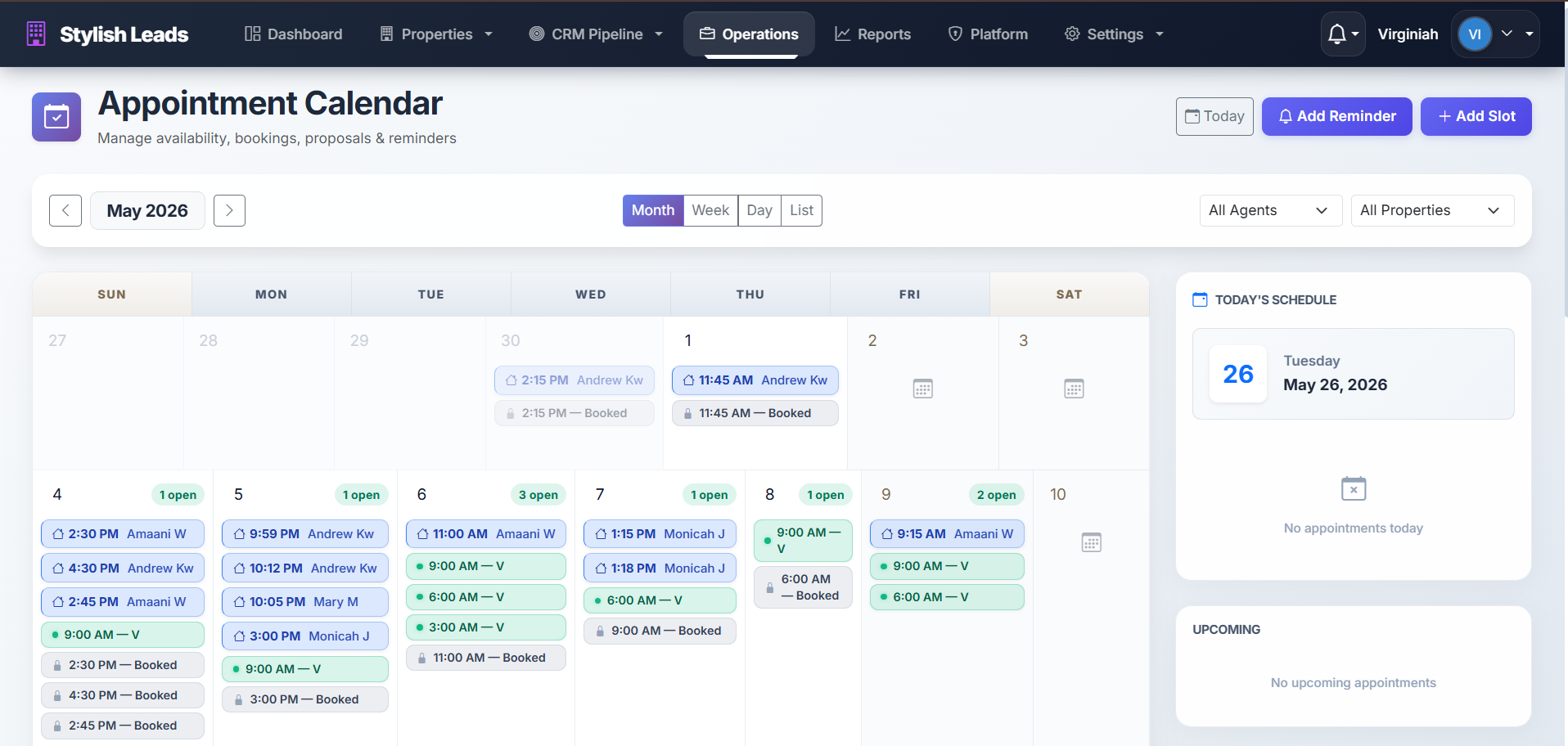Select the 3:00 AM — V open slot on May 6

coord(486,627)
